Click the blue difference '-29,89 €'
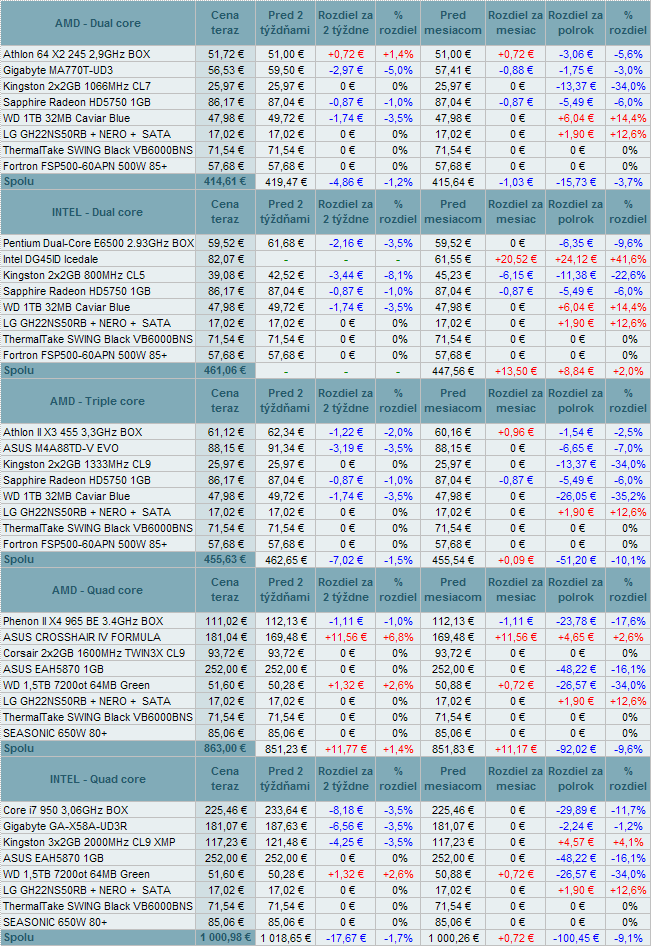The height and width of the screenshot is (946, 651). point(576,810)
